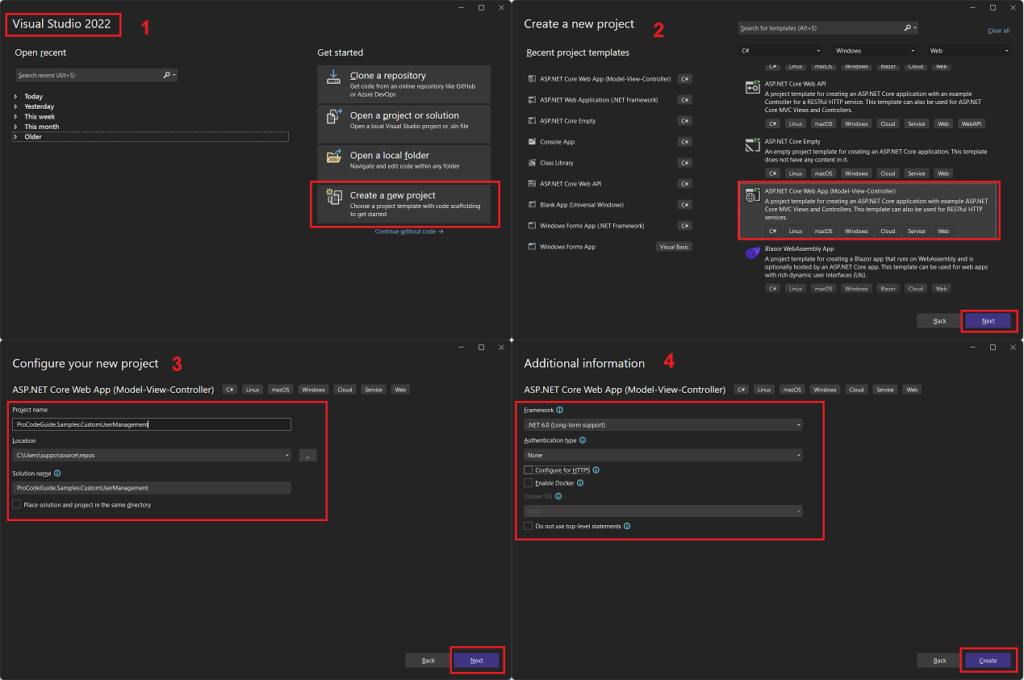Select ASP.NET Core Web API in recent templates
This screenshot has height=680, width=1024.
(609, 184)
